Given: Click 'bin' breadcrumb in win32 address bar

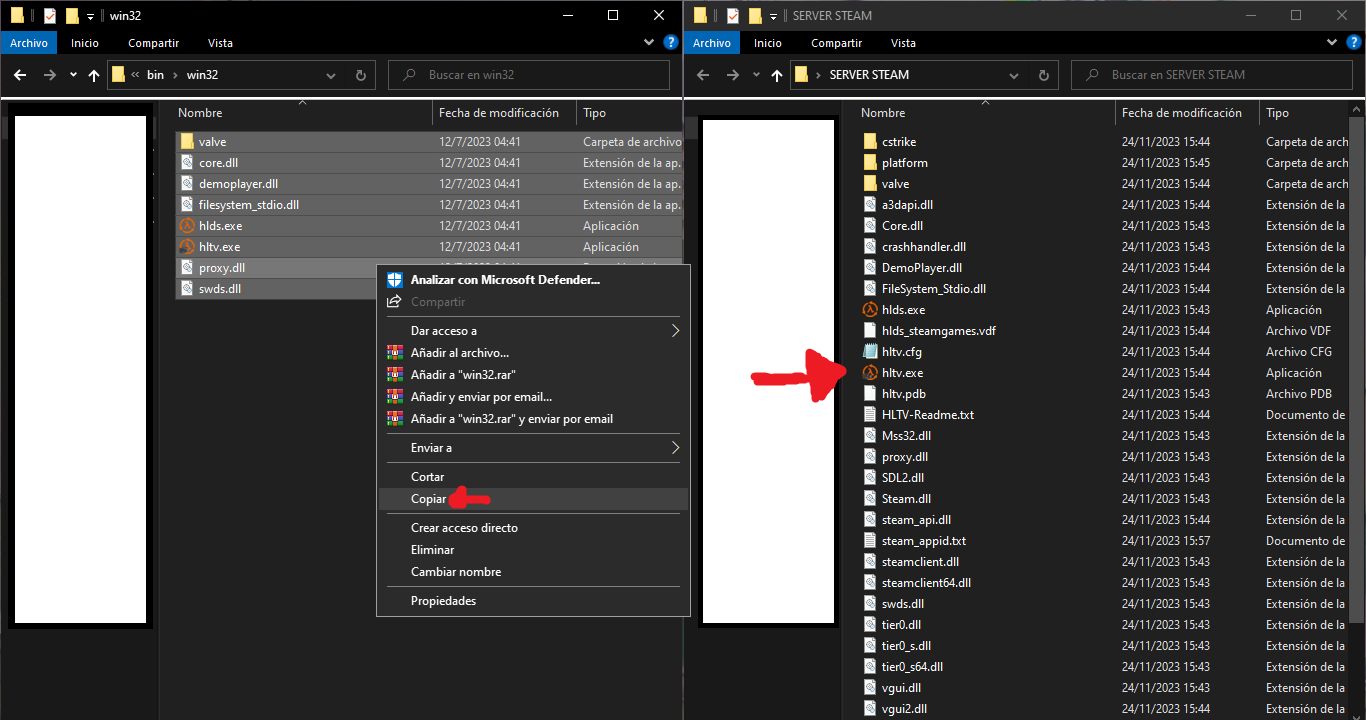Looking at the screenshot, I should coord(155,75).
